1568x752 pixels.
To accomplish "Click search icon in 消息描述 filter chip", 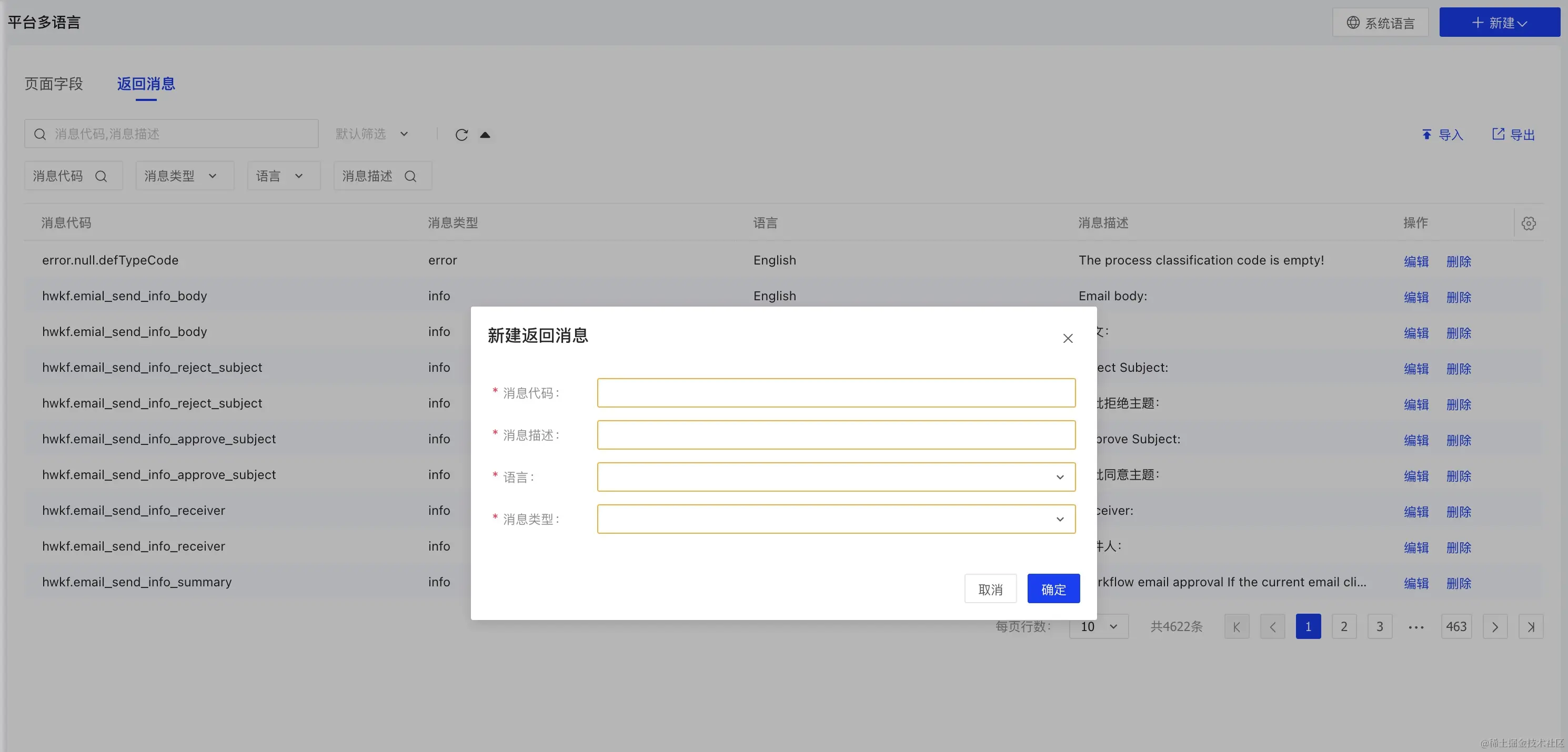I will (411, 177).
